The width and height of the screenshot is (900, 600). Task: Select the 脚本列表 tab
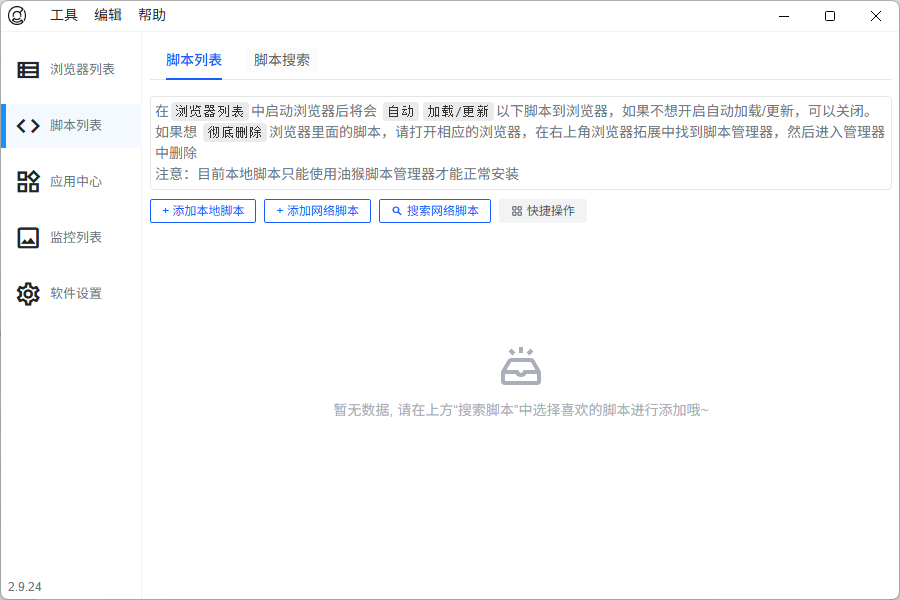pyautogui.click(x=194, y=60)
